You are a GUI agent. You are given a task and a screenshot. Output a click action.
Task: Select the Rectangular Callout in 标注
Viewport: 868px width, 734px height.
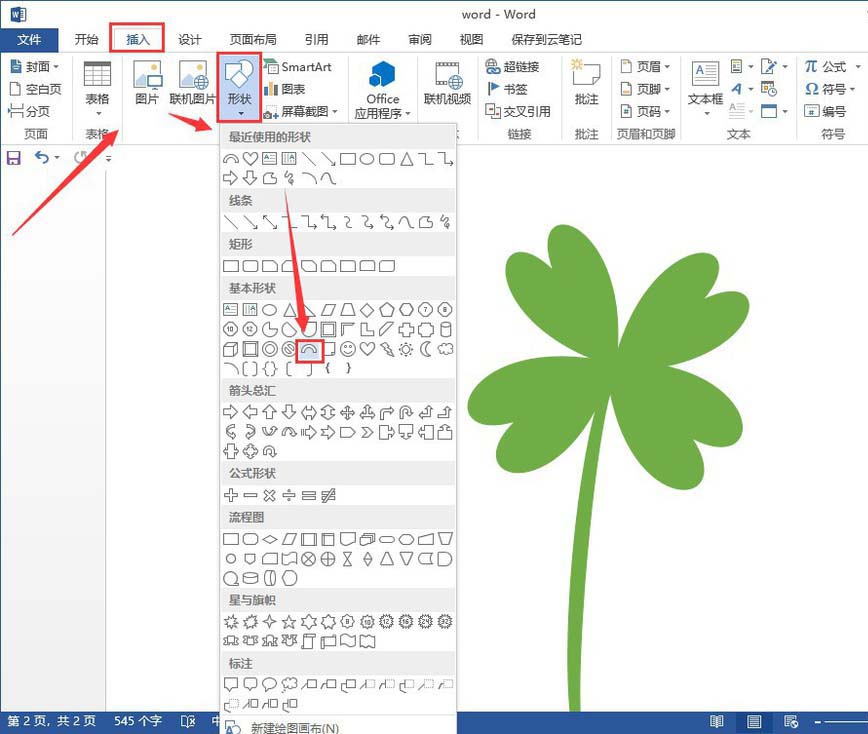[230, 685]
